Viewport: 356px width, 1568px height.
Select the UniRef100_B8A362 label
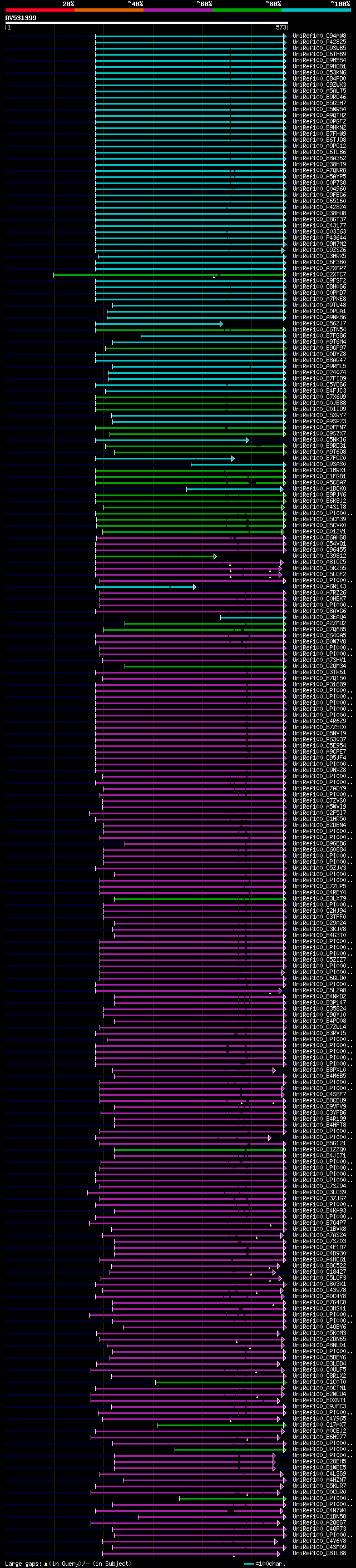coord(319,159)
